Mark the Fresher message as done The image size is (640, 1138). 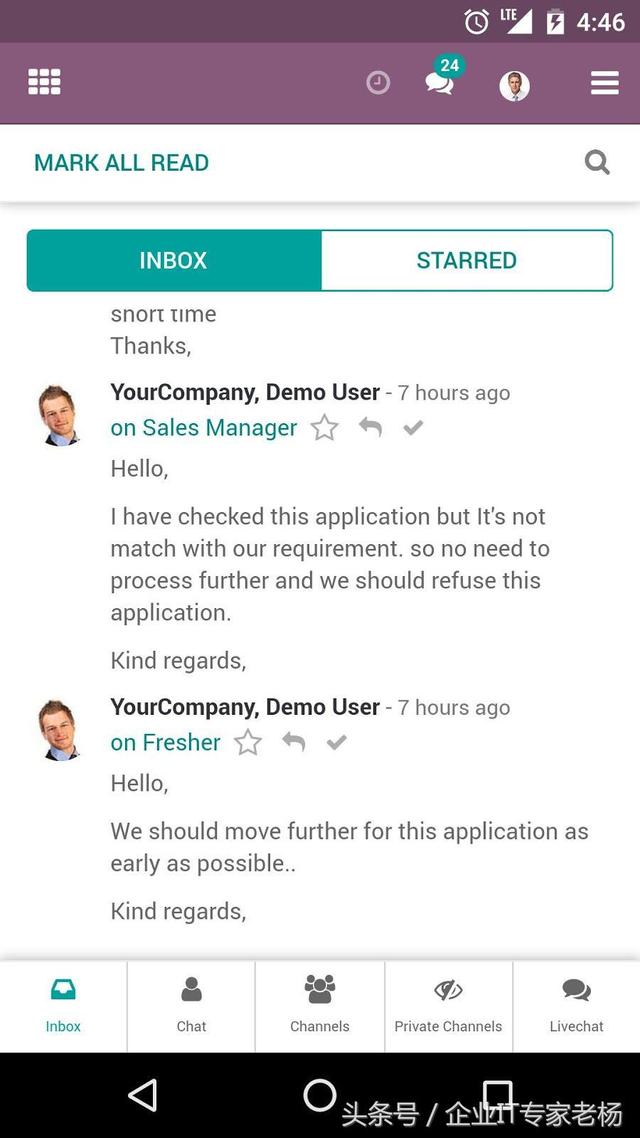(336, 742)
